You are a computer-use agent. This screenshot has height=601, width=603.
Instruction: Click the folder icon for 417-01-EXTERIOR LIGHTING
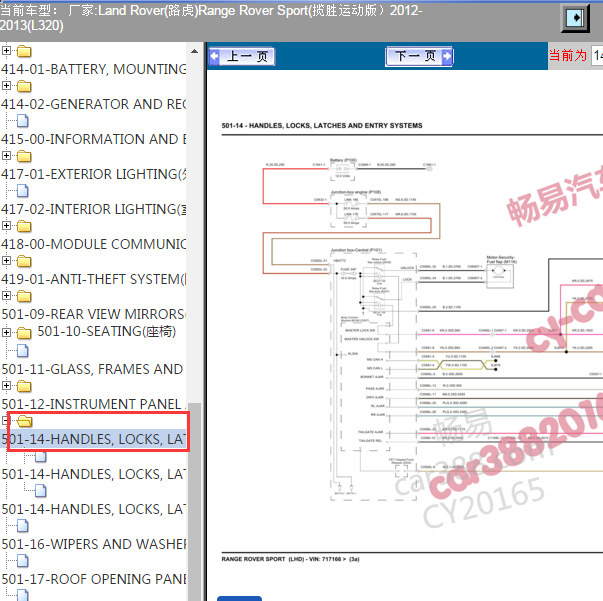(24, 156)
